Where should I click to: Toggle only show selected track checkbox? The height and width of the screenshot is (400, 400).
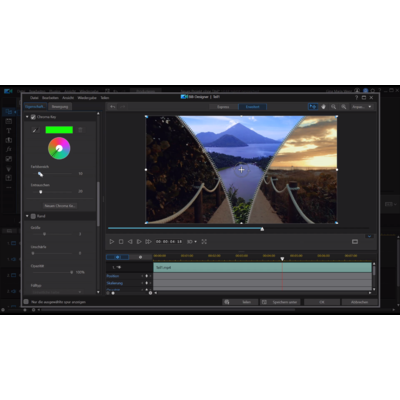26,302
